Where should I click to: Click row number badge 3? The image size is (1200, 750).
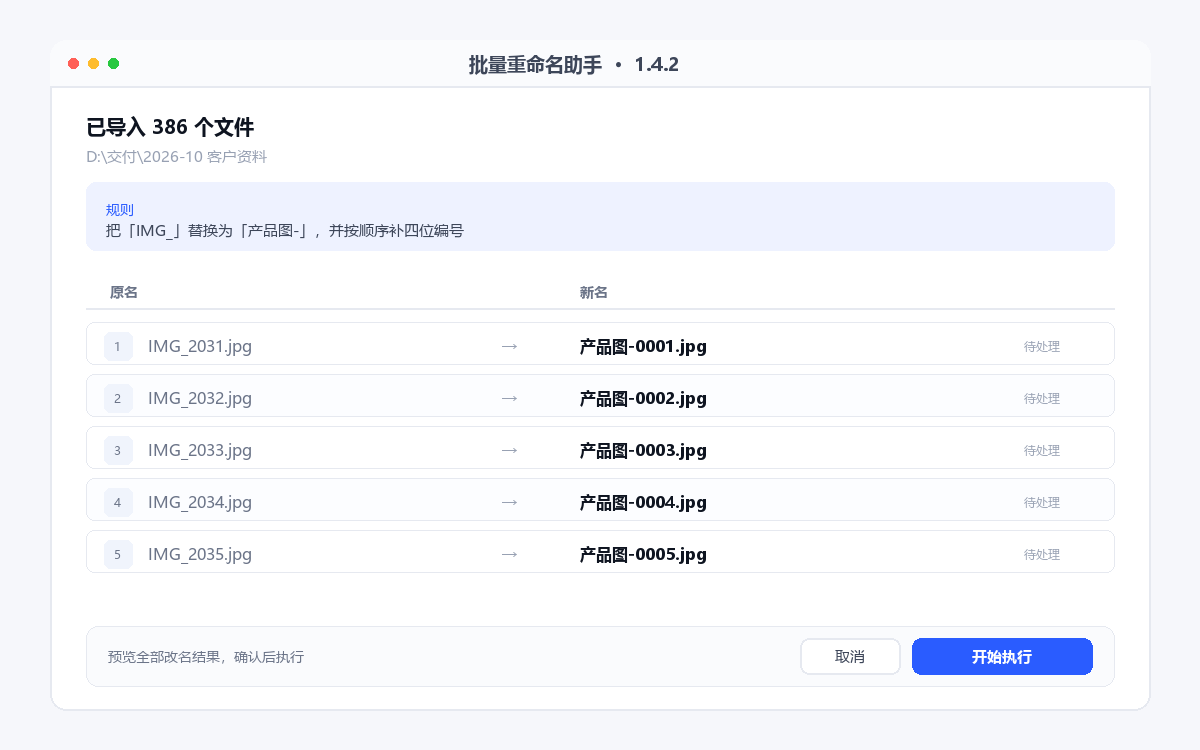click(118, 451)
